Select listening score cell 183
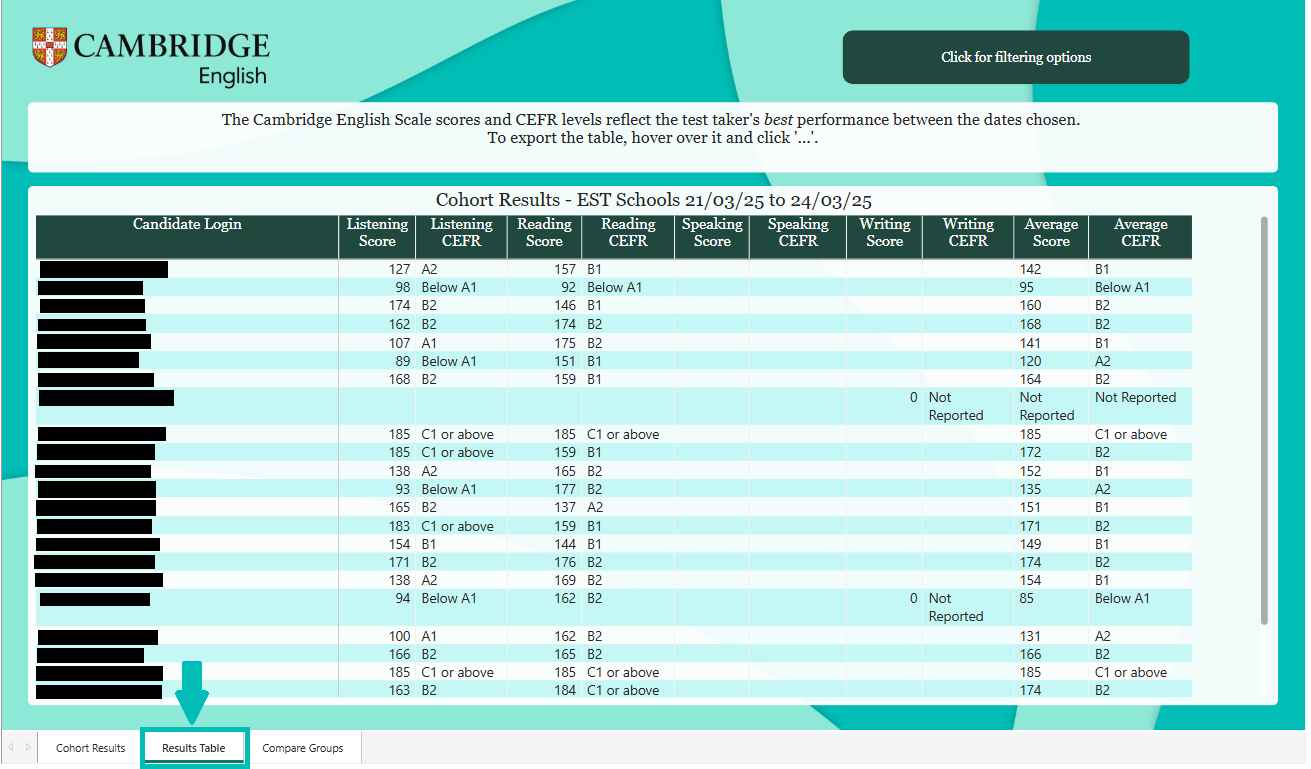 [400, 526]
